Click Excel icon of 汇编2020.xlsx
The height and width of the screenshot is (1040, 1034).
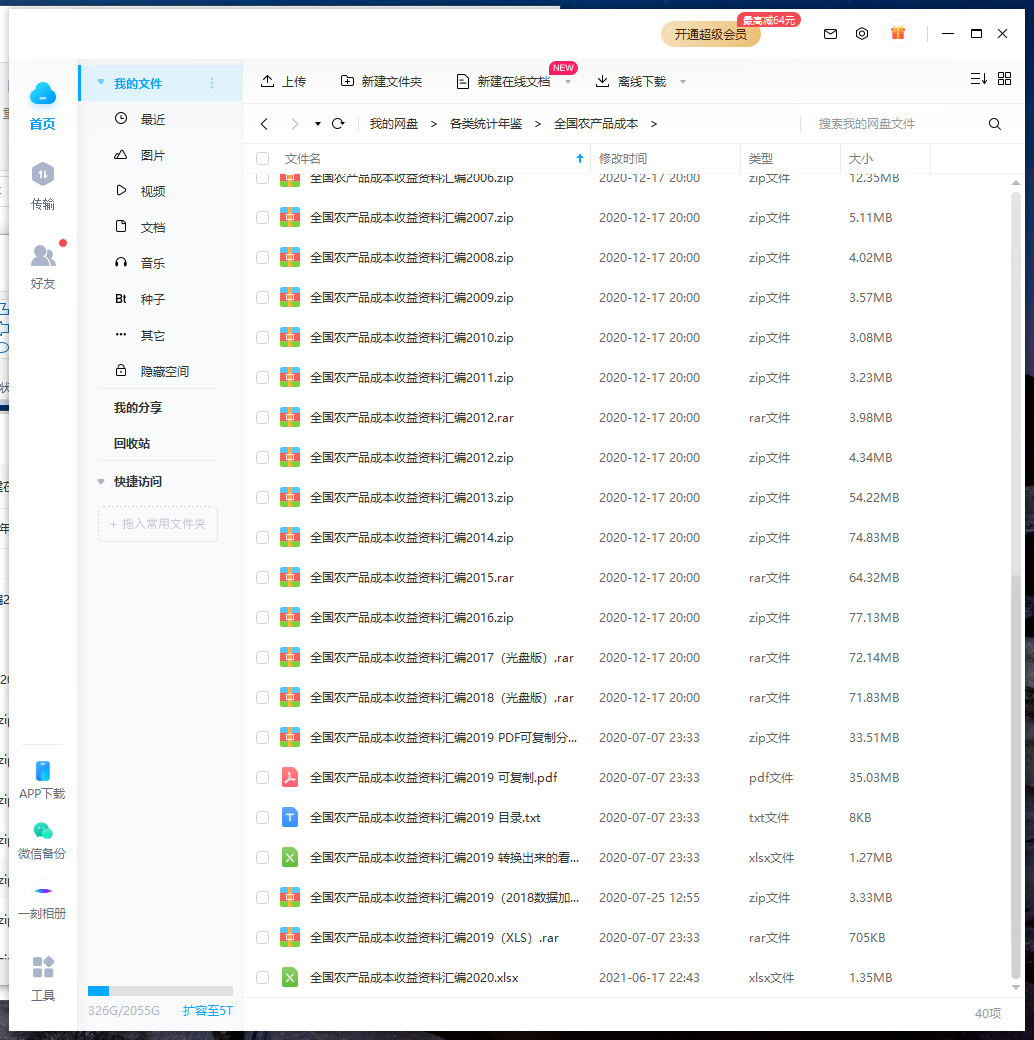click(x=290, y=977)
